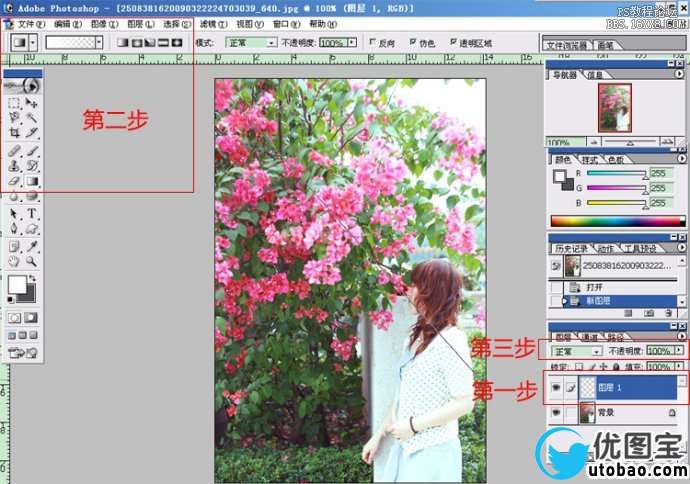The image size is (690, 484).
Task: Switch to the 通道 Channels tab
Action: 590,337
